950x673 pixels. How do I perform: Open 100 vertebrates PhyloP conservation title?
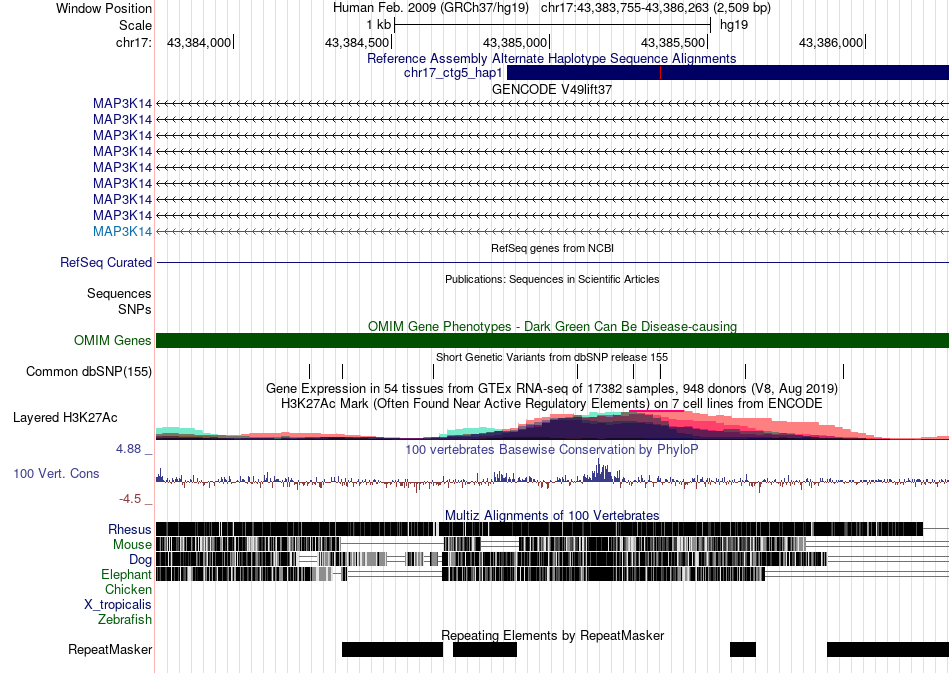pos(552,449)
